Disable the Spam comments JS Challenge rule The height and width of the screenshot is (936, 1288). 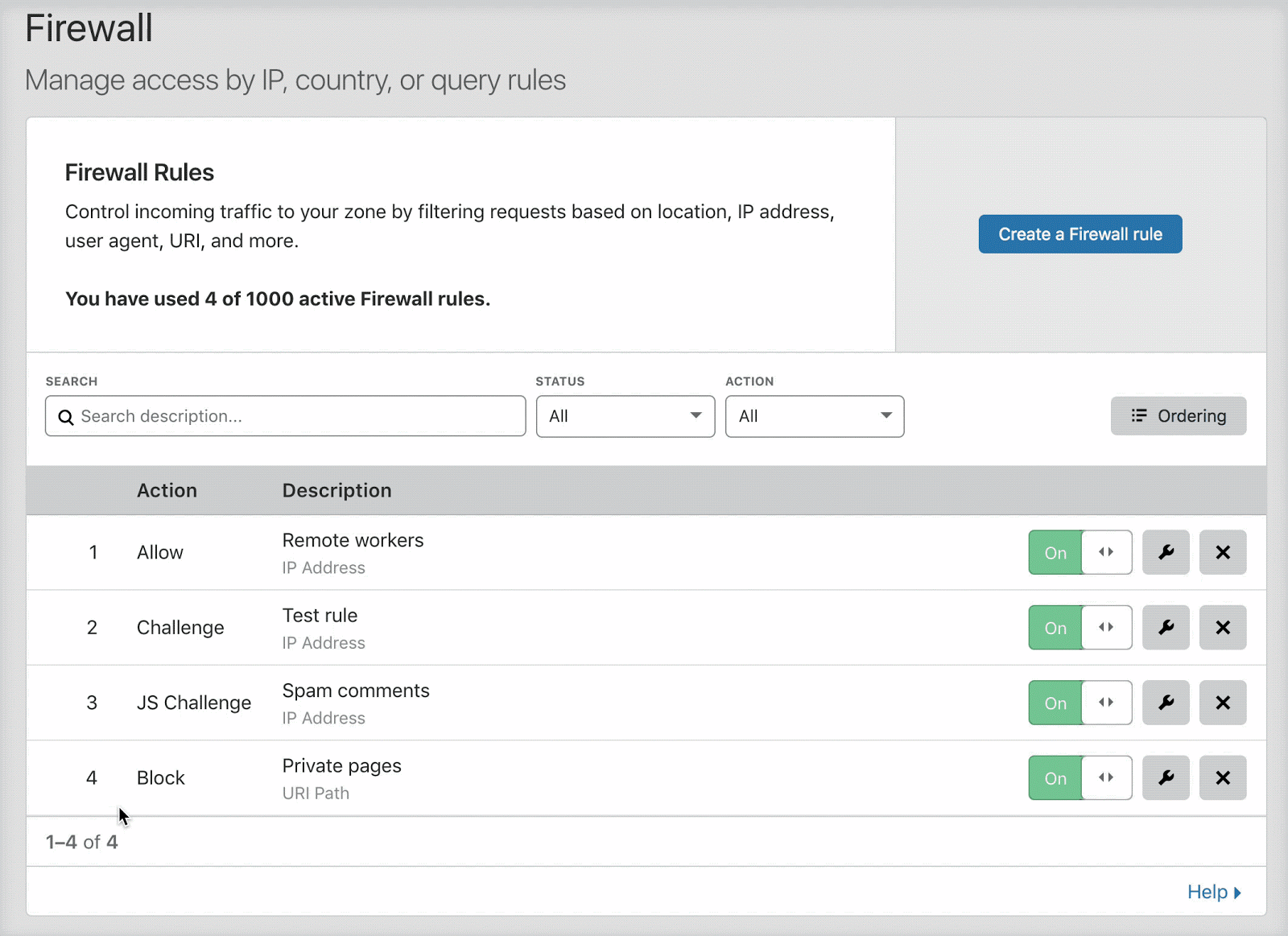coord(1055,703)
